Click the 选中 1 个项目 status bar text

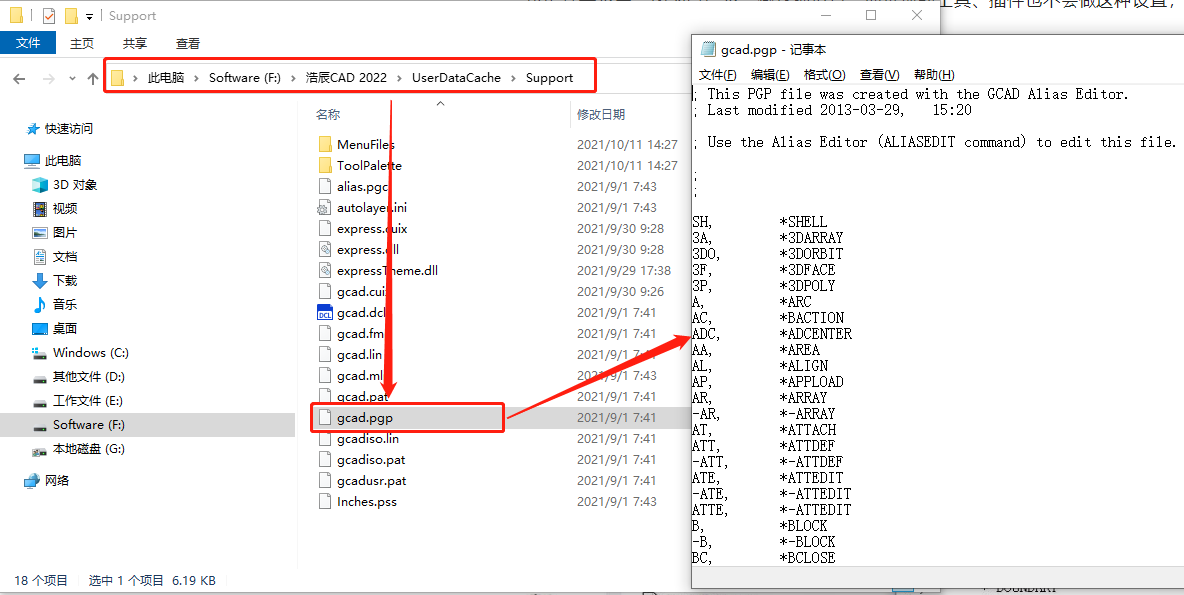click(126, 581)
